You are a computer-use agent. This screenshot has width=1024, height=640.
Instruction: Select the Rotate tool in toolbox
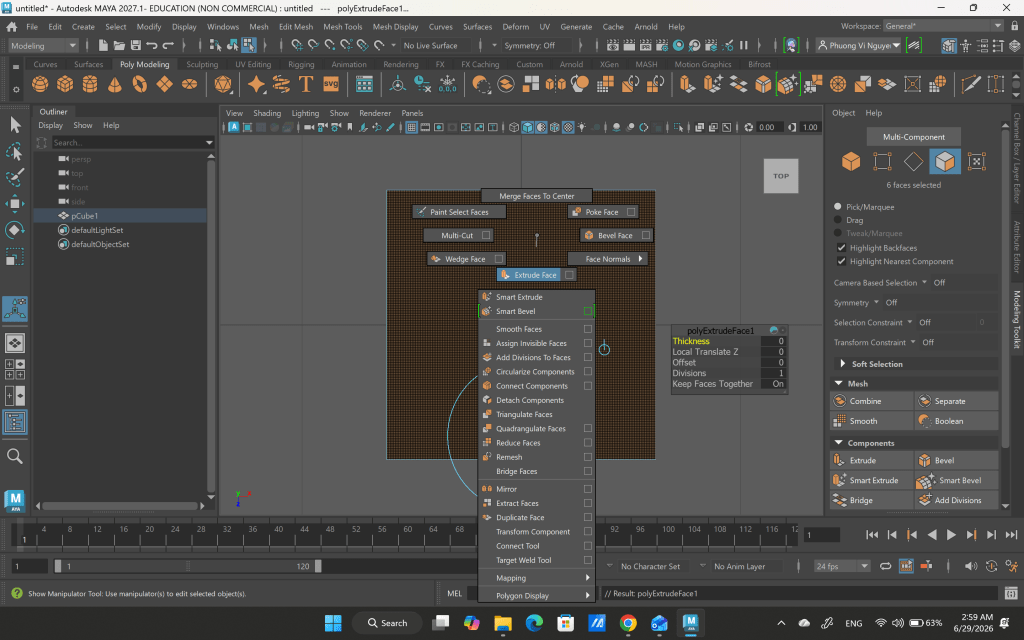pyautogui.click(x=15, y=229)
